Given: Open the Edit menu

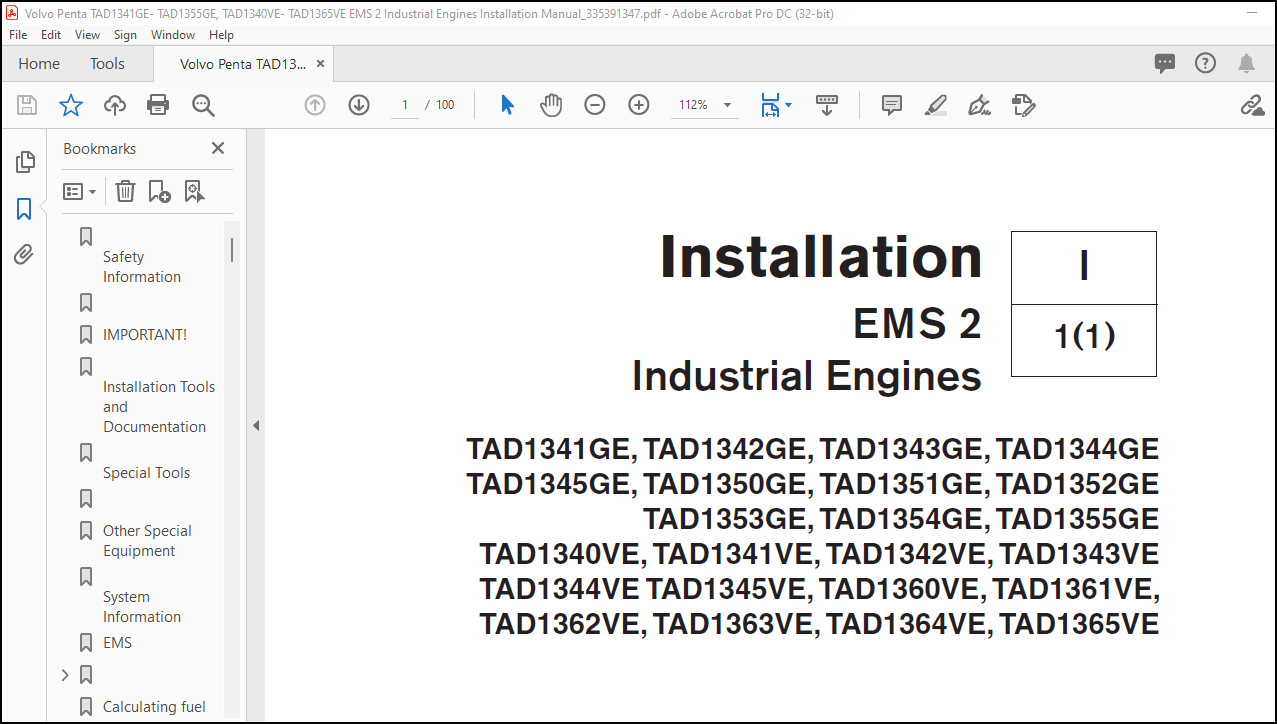Looking at the screenshot, I should pyautogui.click(x=51, y=34).
